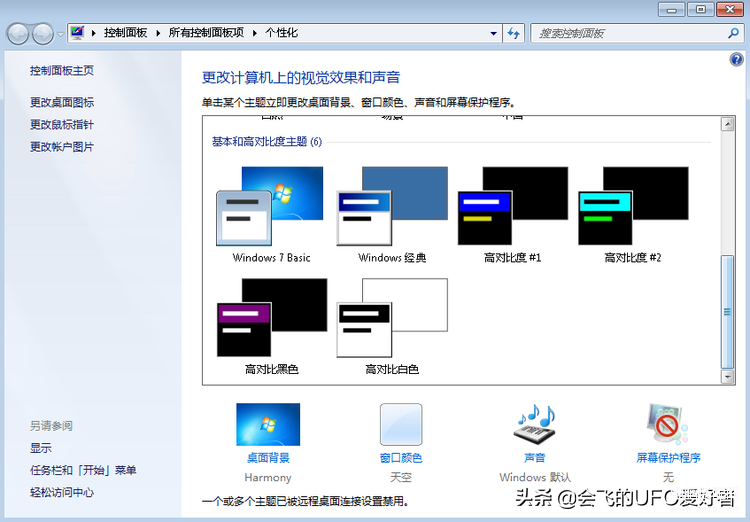Image resolution: width=750 pixels, height=522 pixels.
Task: Open the 声音 link text
Action: click(x=535, y=458)
